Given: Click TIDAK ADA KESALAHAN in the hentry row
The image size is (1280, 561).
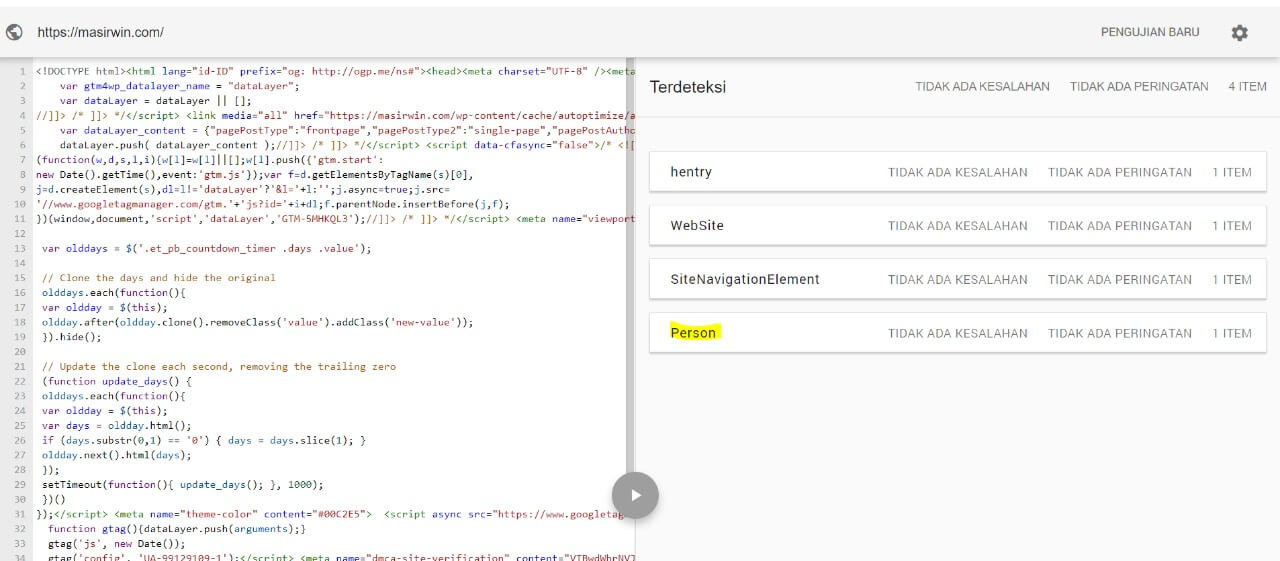Looking at the screenshot, I should [958, 172].
